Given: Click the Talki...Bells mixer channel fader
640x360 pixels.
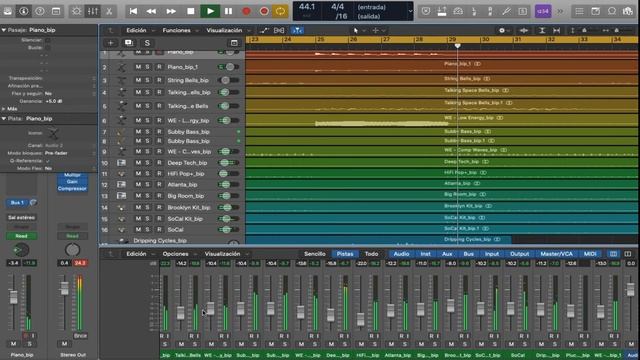Looking at the screenshot, I should click(x=180, y=313).
